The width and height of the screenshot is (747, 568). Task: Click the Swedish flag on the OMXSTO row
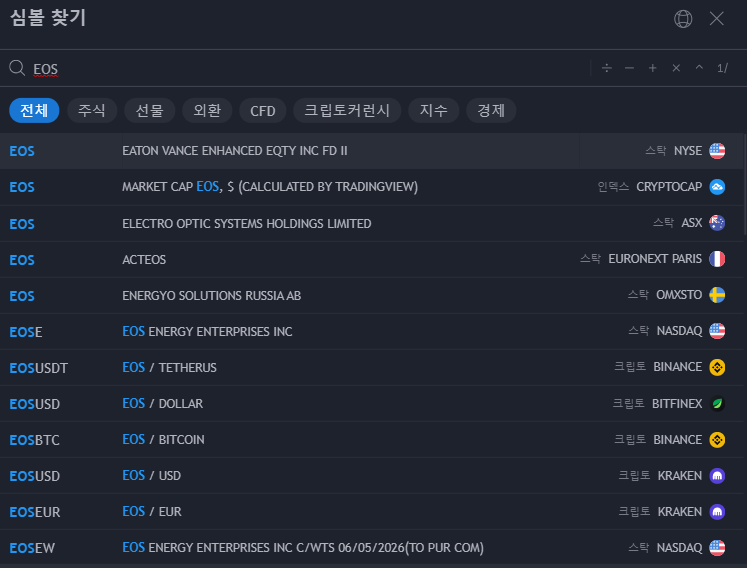click(717, 295)
